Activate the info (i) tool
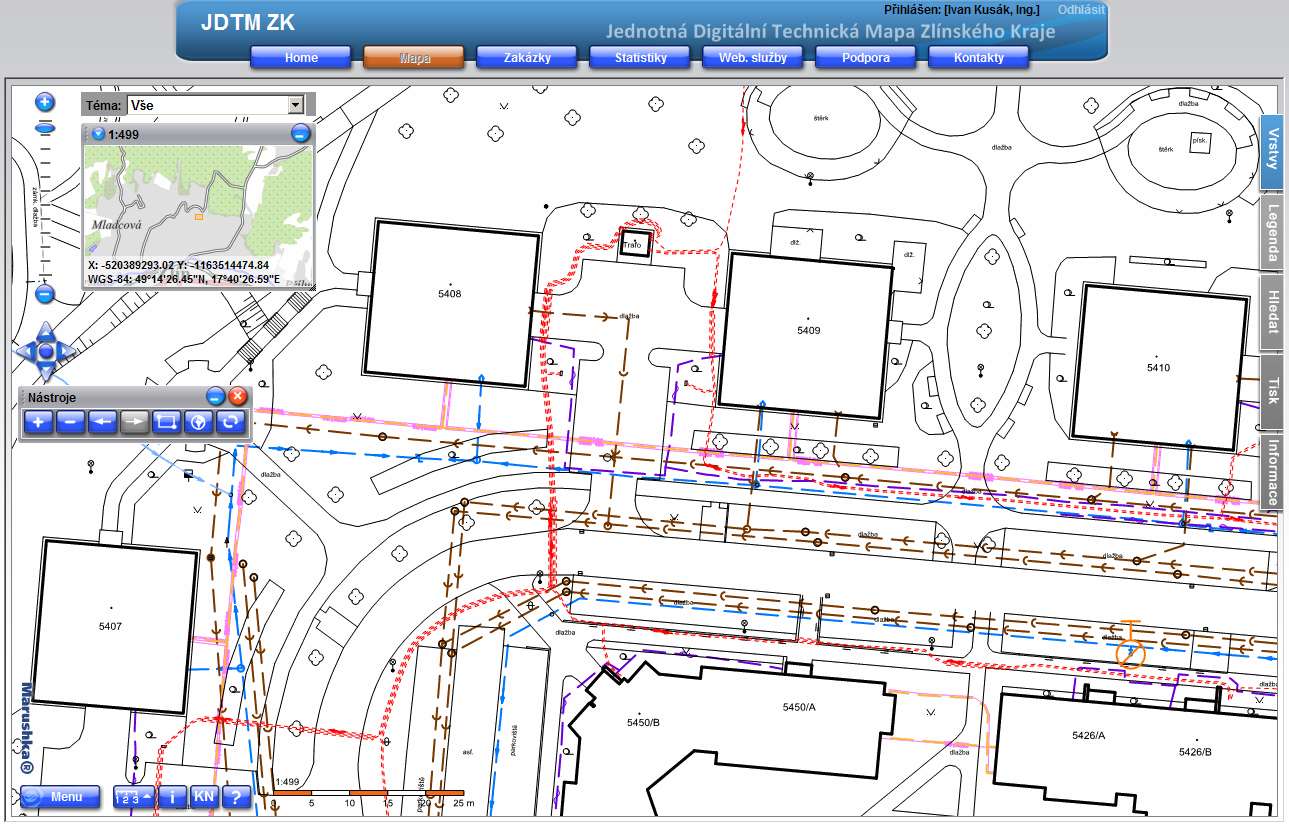Screen dimensions: 1289x830 tap(174, 797)
